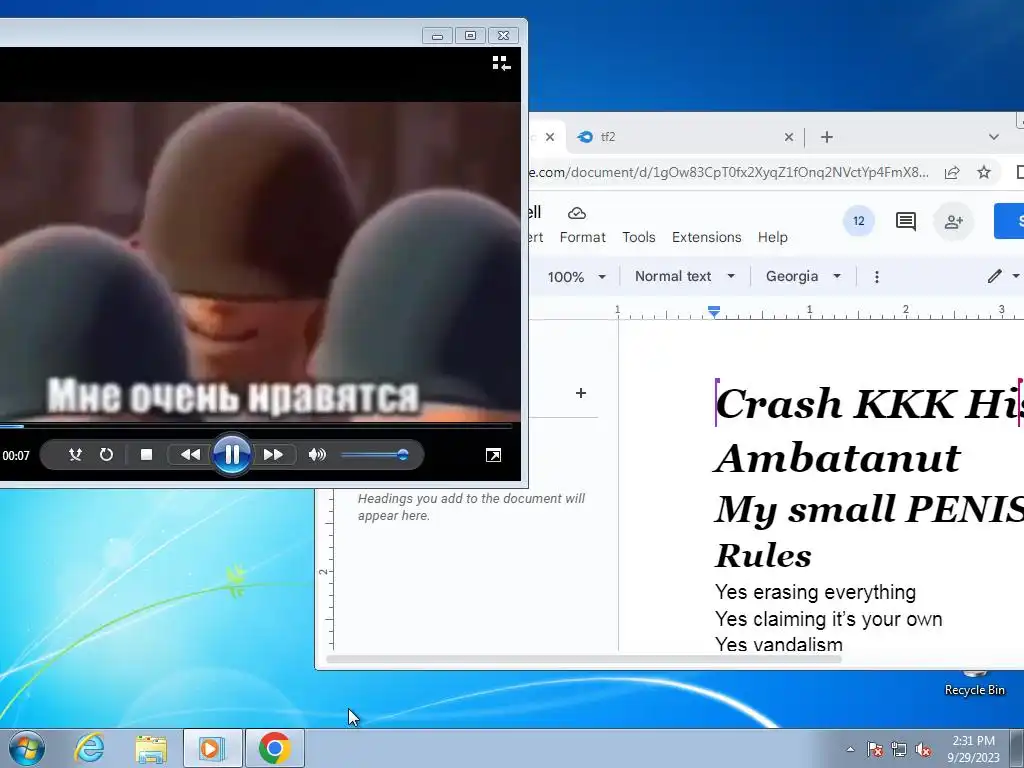Viewport: 1024px width, 768px height.
Task: Pause the video in Windows Media Player
Action: (x=232, y=455)
